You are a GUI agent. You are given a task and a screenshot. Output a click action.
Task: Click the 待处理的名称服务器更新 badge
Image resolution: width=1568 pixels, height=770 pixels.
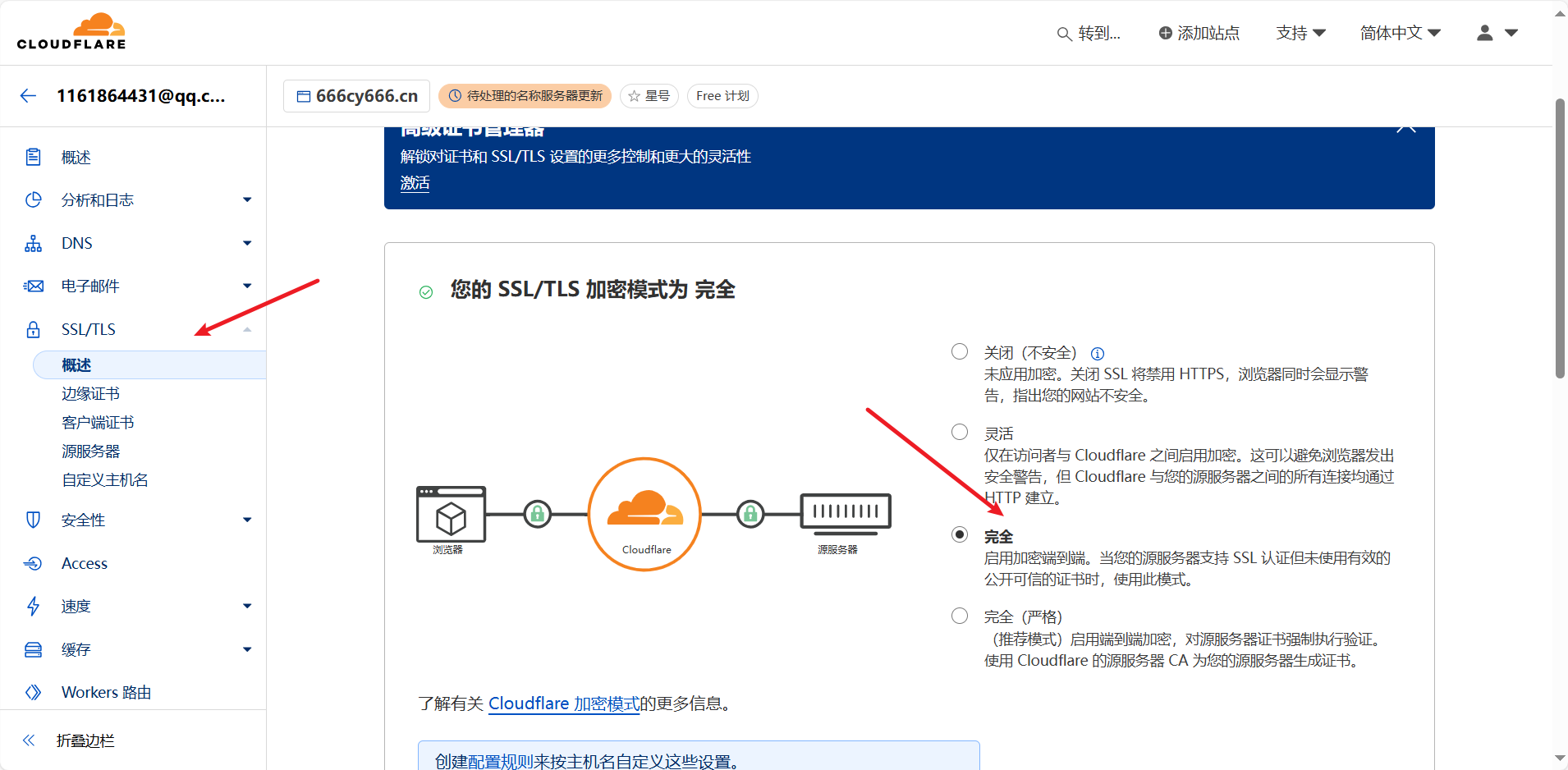click(525, 96)
